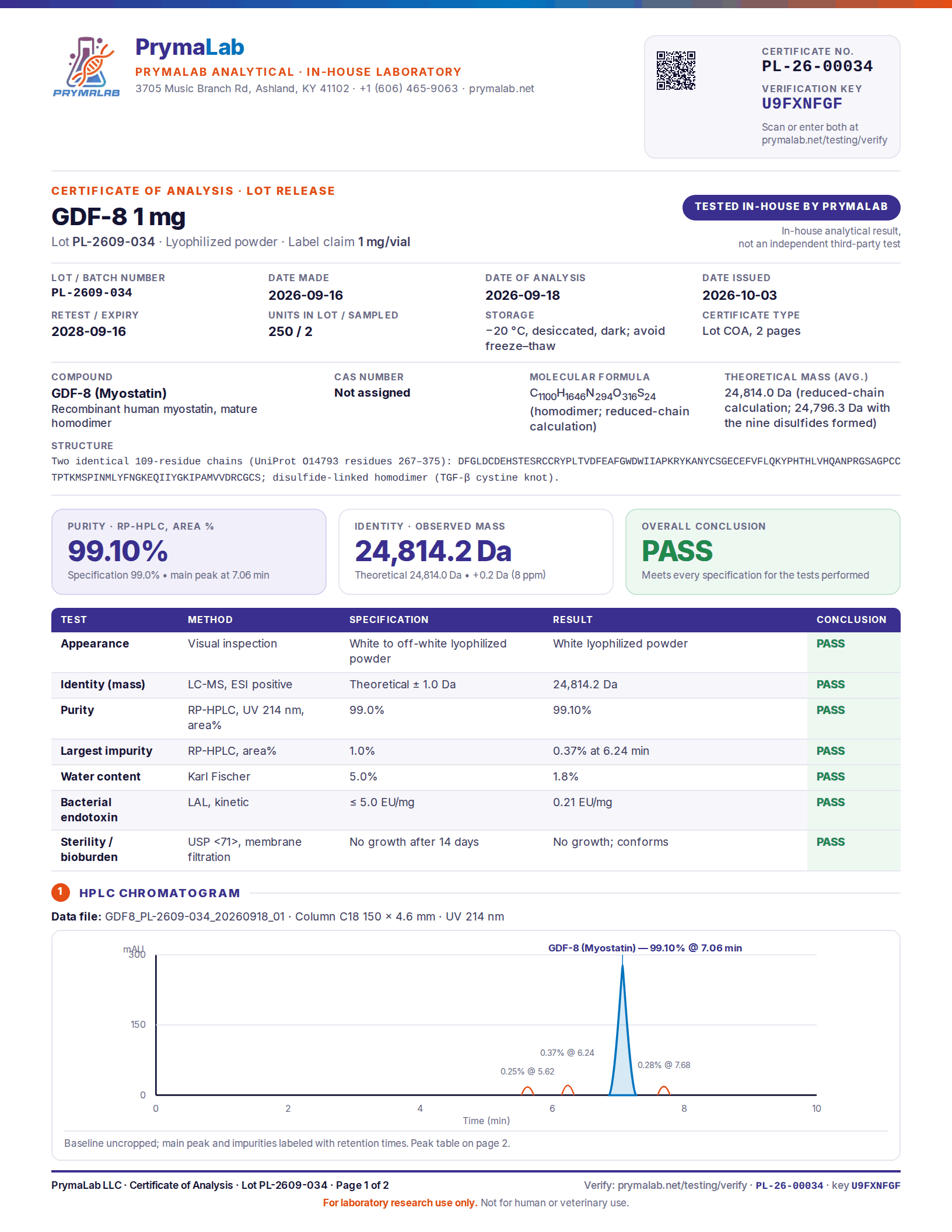Click the '0.37% at 6.24 min' result cell

(601, 751)
